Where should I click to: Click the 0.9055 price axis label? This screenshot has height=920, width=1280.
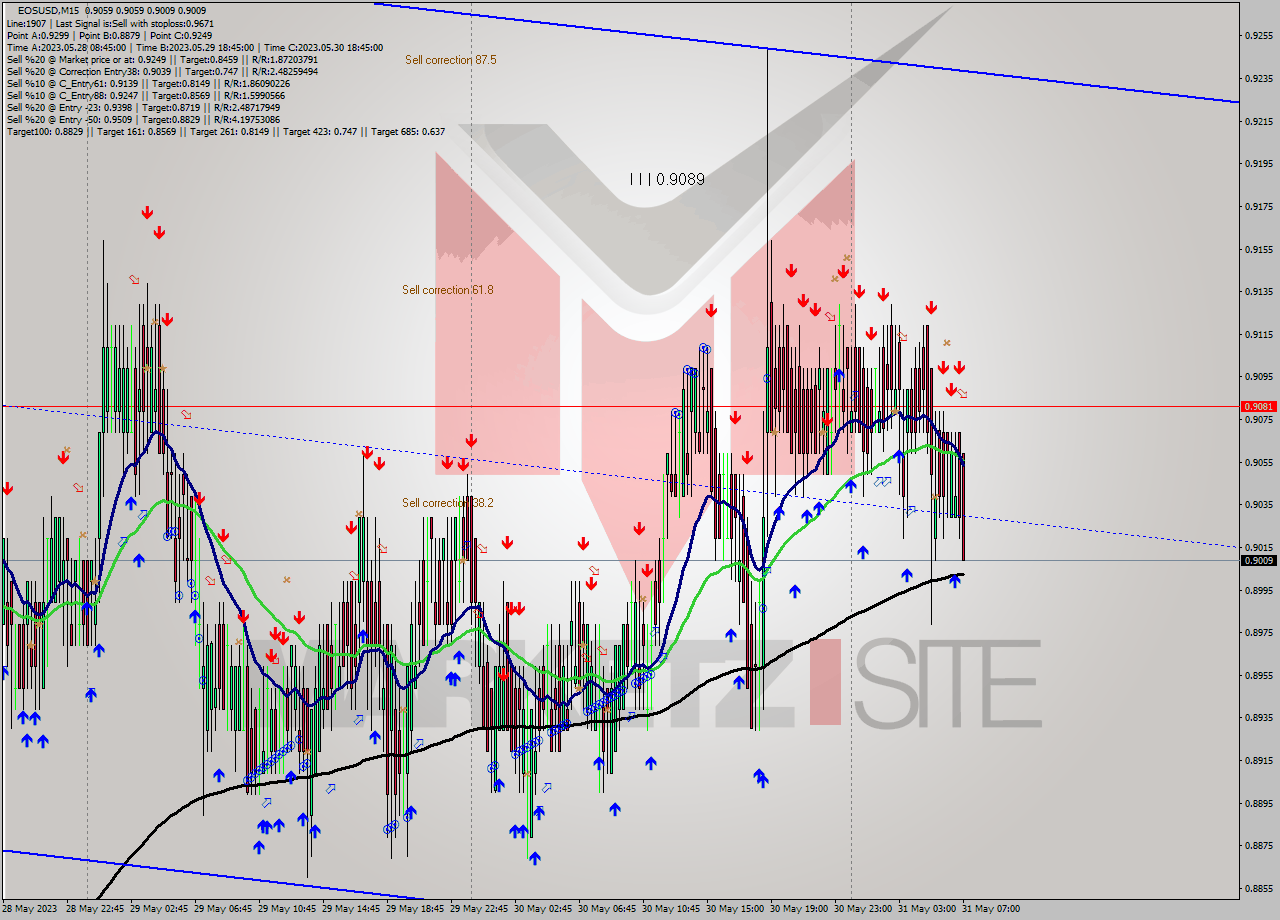[1257, 462]
